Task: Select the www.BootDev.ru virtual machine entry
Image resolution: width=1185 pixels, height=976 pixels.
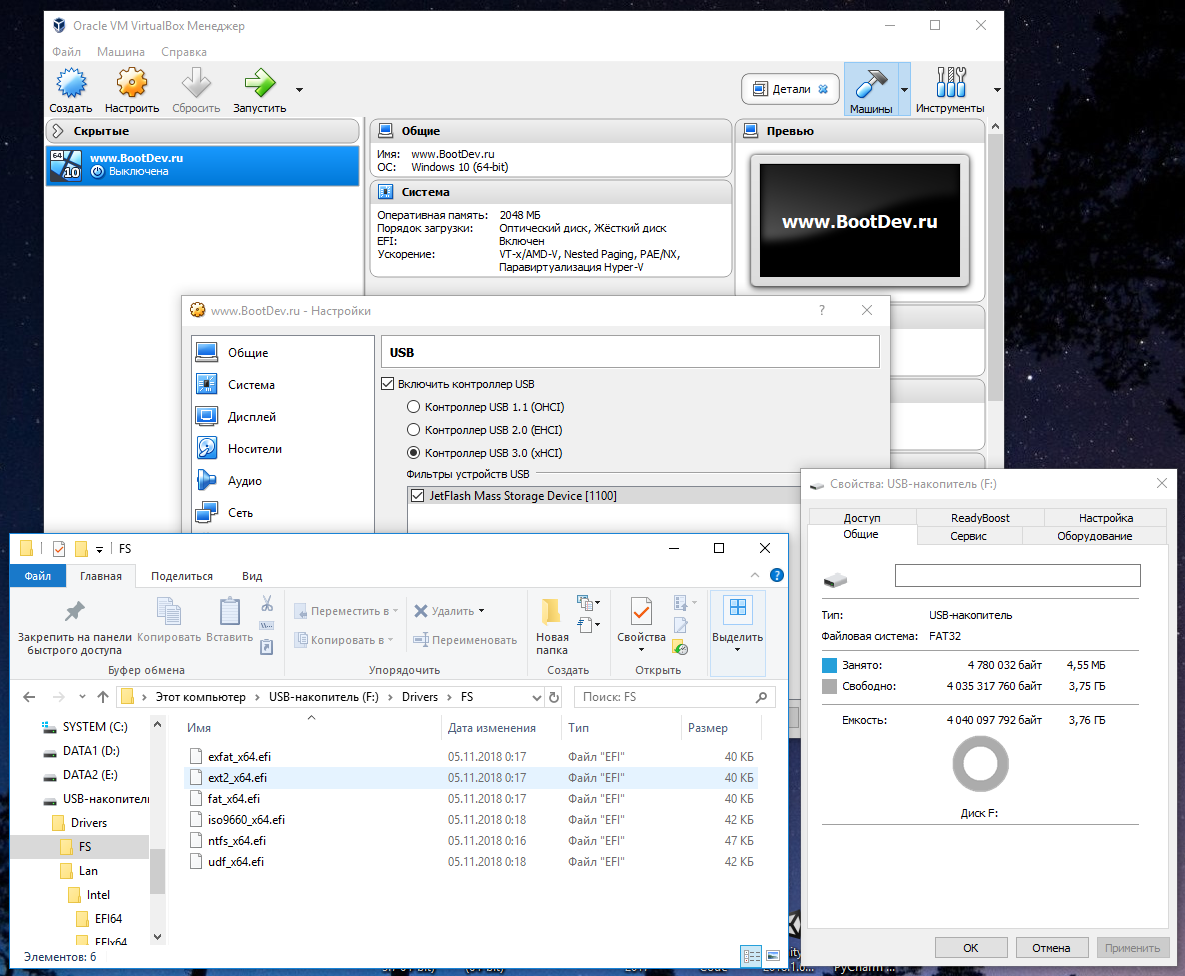Action: click(202, 165)
